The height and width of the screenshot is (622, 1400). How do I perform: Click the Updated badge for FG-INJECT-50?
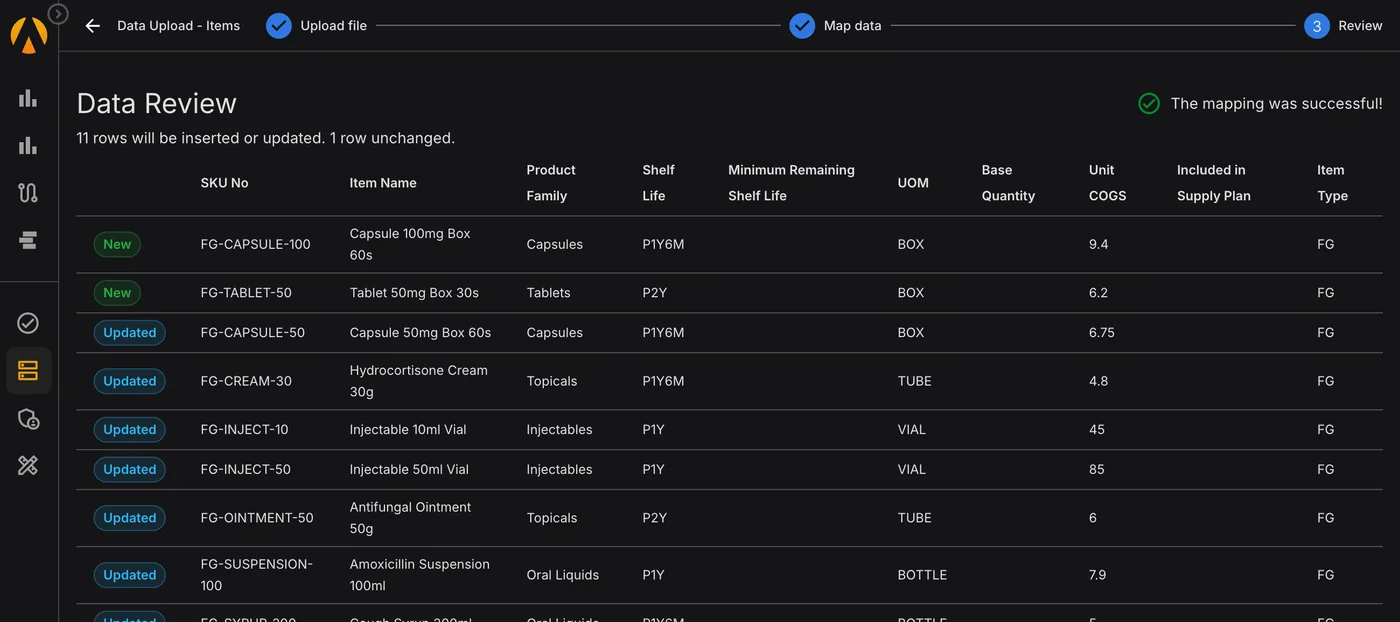[x=130, y=470]
